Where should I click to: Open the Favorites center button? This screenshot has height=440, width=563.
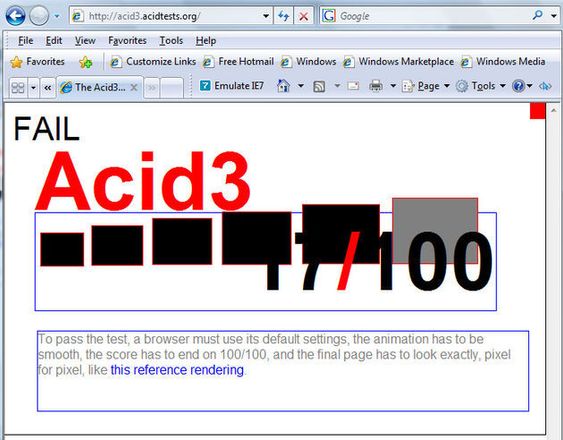(37, 62)
